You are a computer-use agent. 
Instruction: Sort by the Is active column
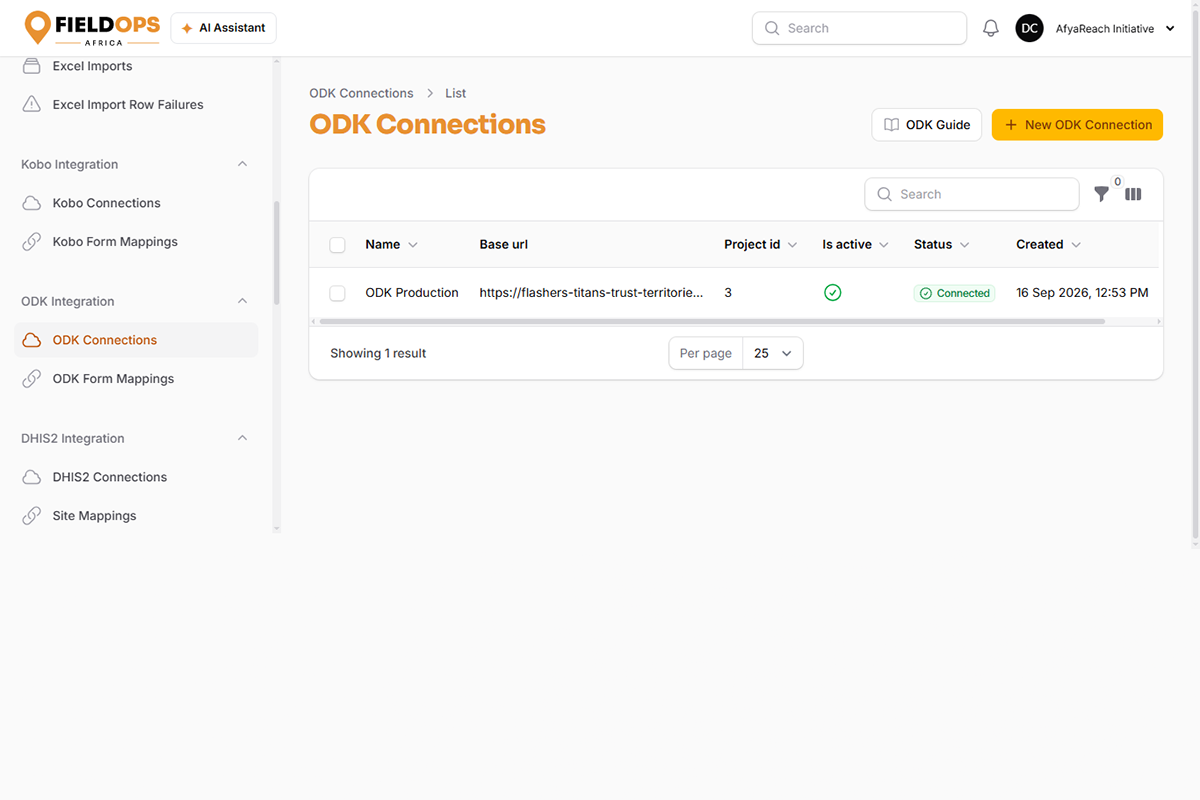(855, 244)
